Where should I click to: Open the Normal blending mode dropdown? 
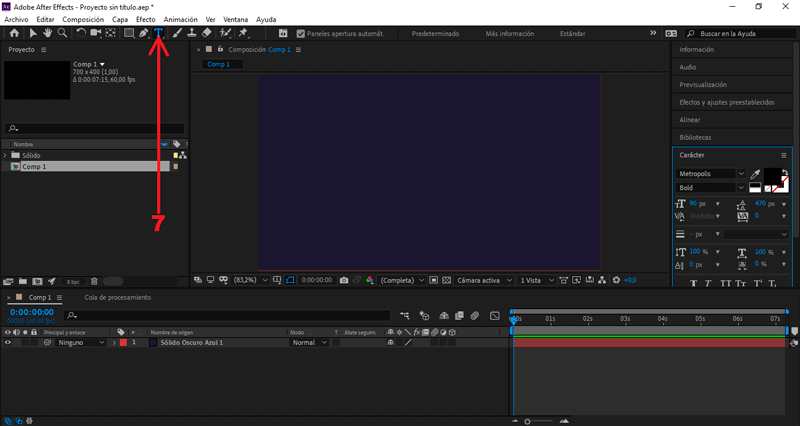click(309, 343)
